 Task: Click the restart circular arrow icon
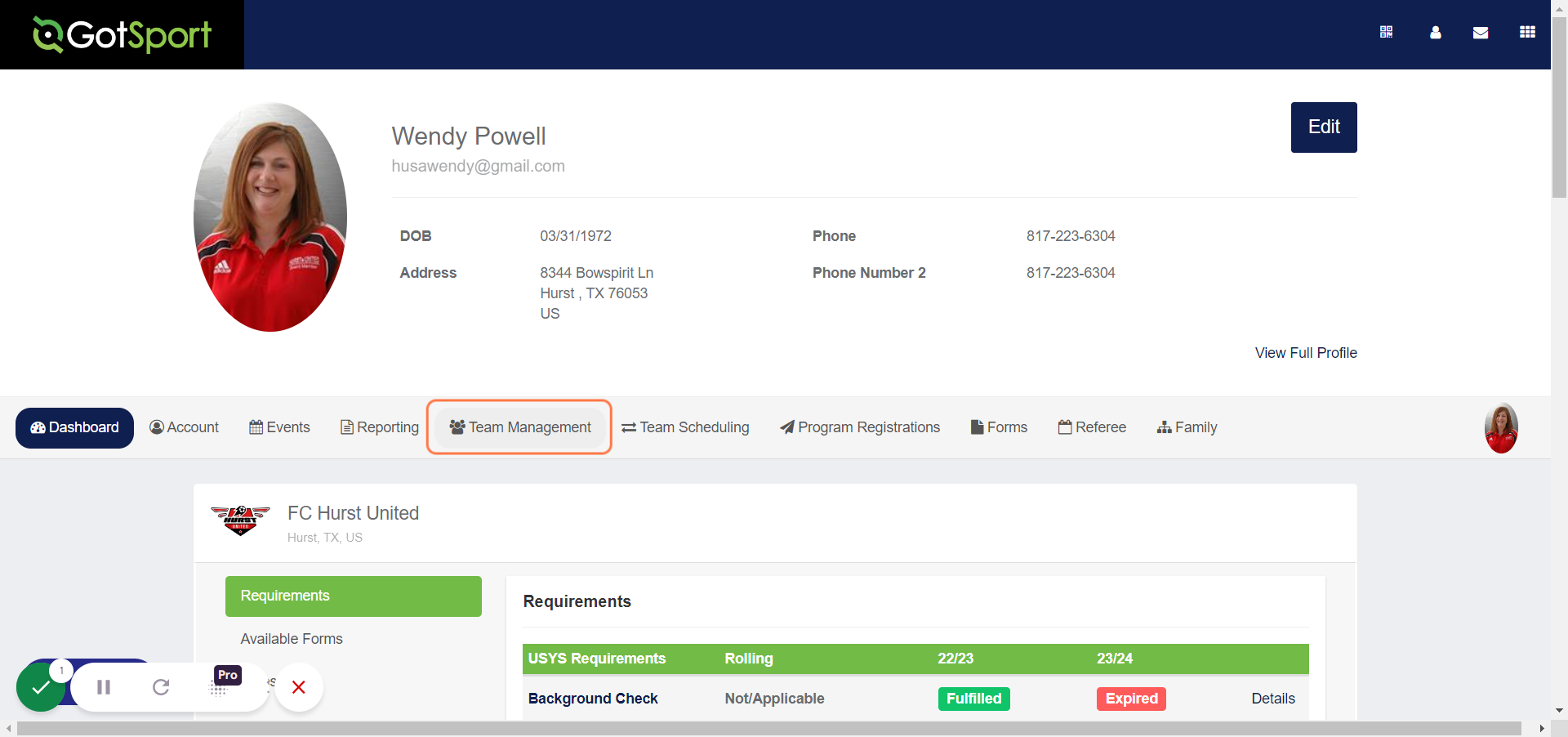click(x=161, y=687)
